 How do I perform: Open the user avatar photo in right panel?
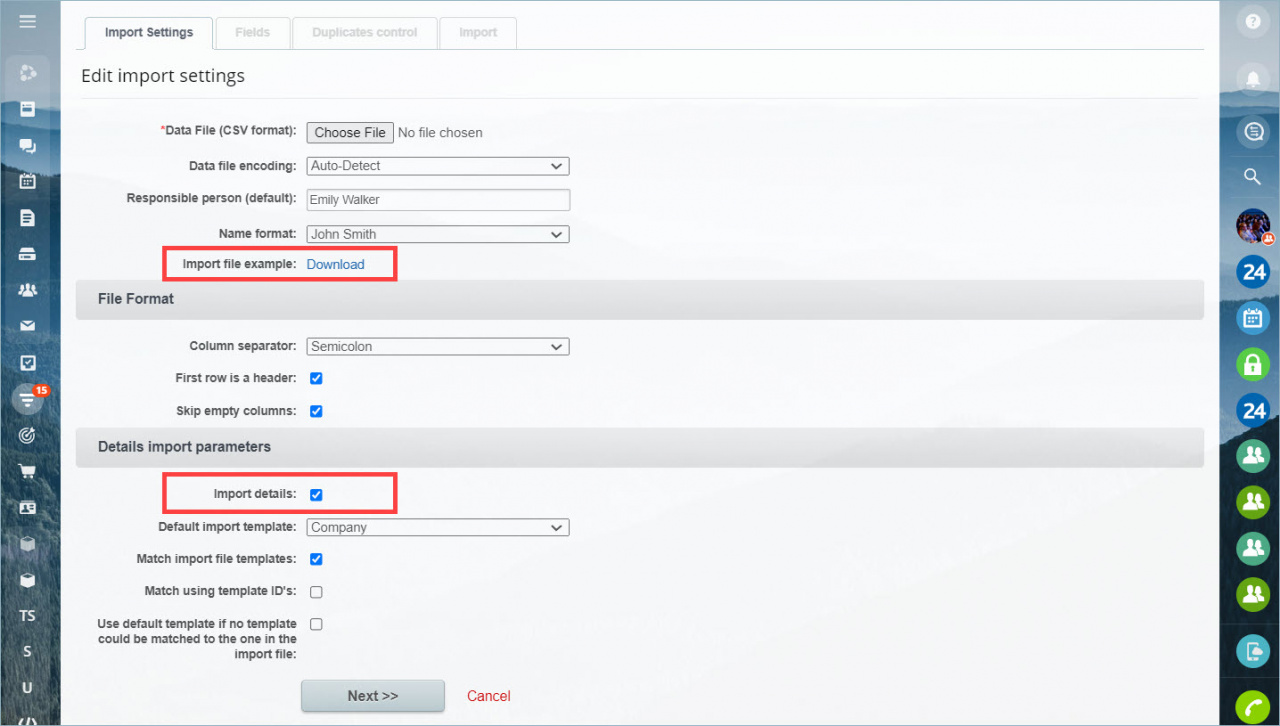1253,226
